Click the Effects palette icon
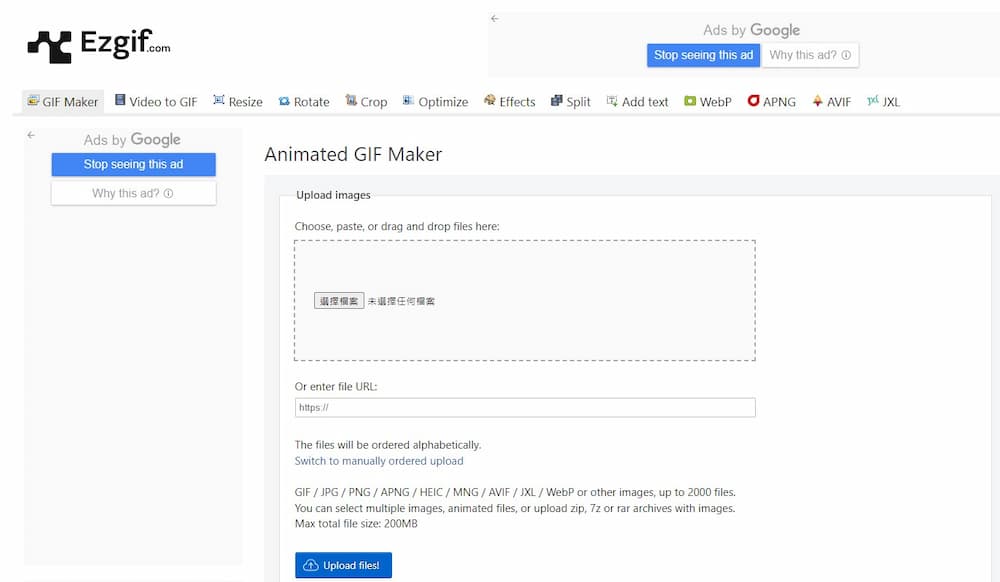 pyautogui.click(x=490, y=100)
